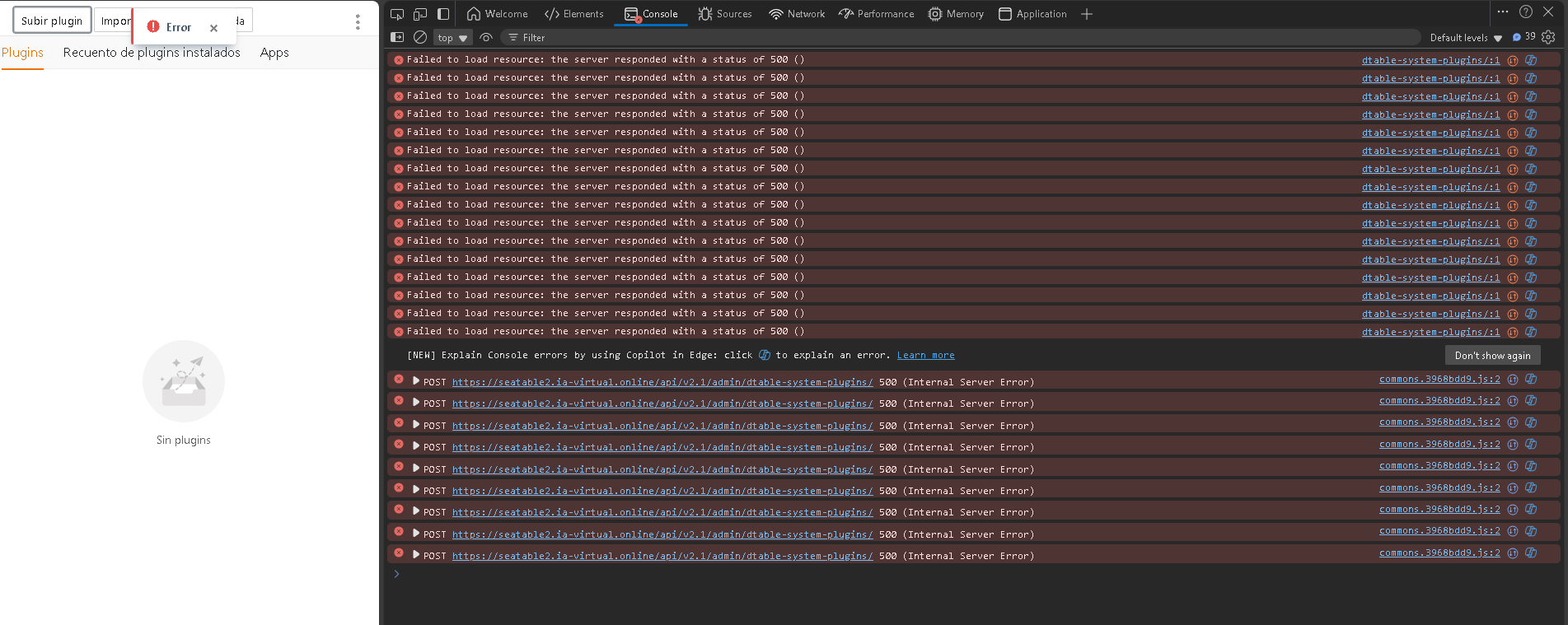This screenshot has height=625, width=1568.
Task: Close the DevTools panel
Action: pyautogui.click(x=1548, y=12)
